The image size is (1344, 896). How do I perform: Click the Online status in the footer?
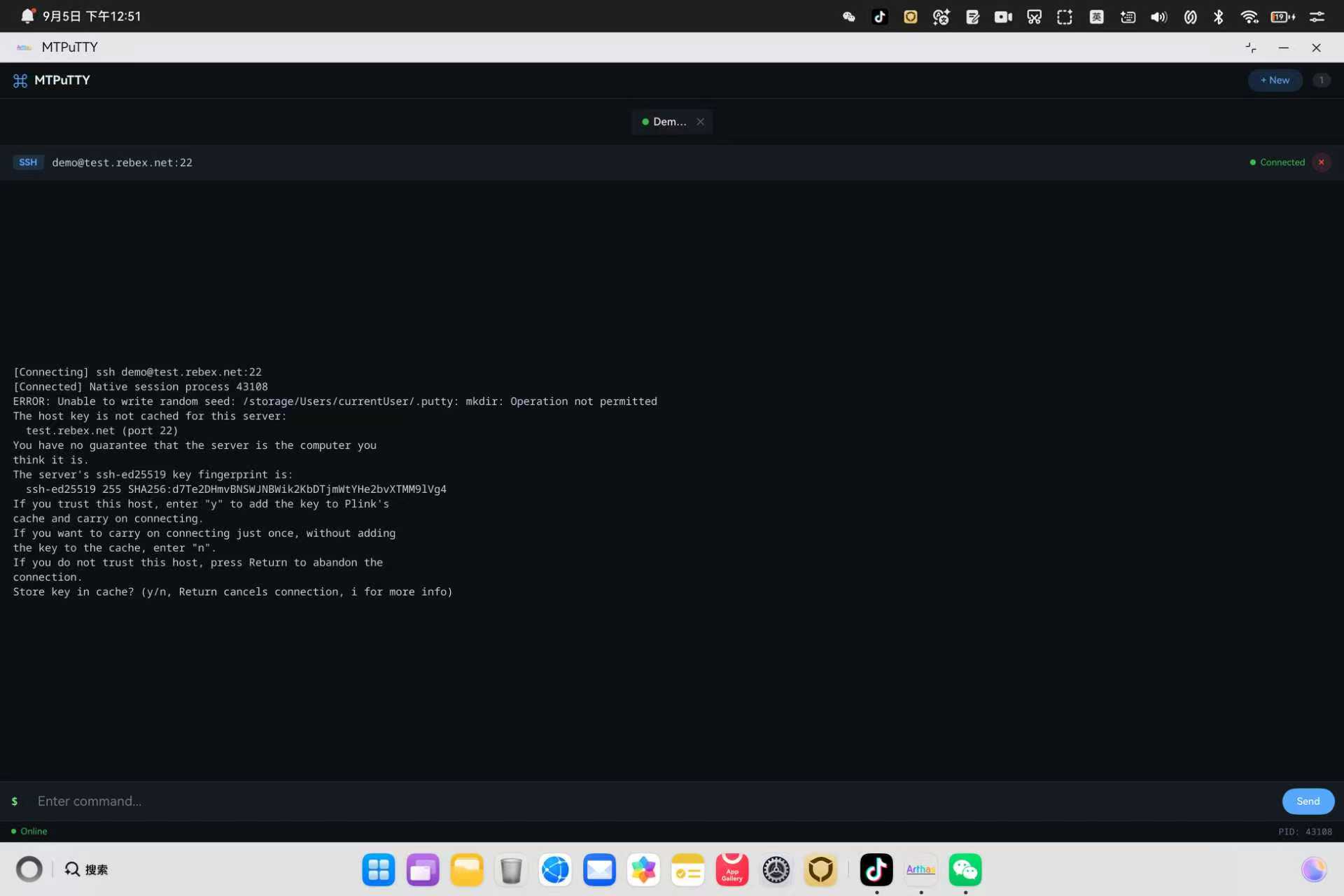coord(29,831)
